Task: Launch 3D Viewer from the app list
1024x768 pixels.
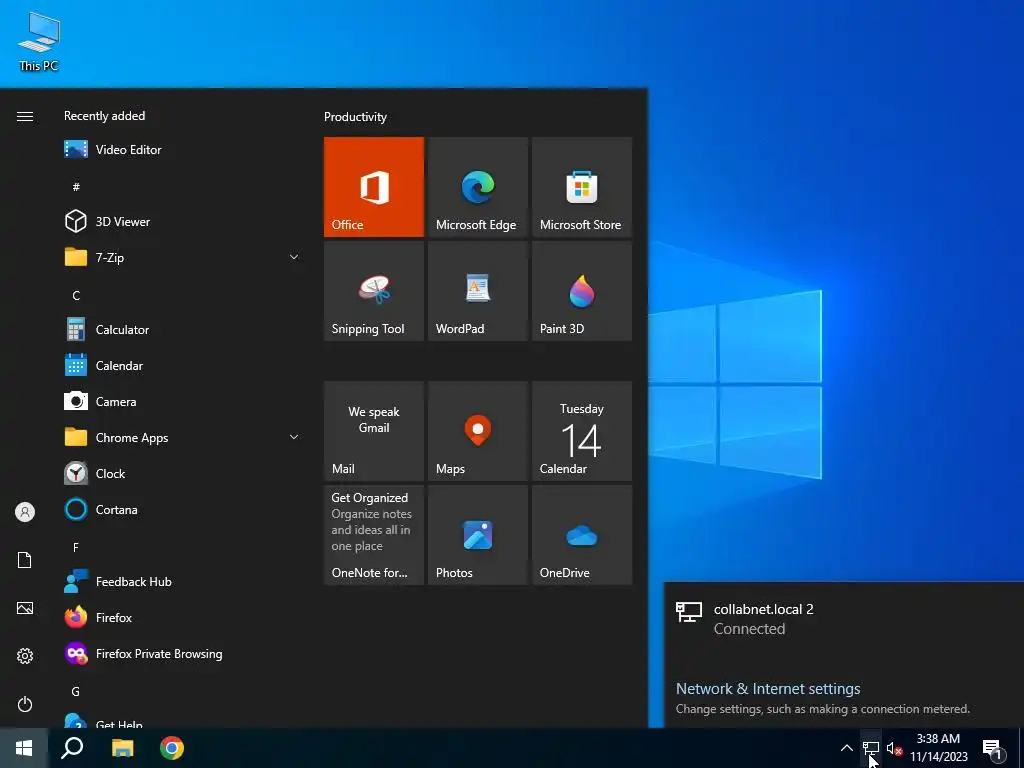Action: (183, 221)
